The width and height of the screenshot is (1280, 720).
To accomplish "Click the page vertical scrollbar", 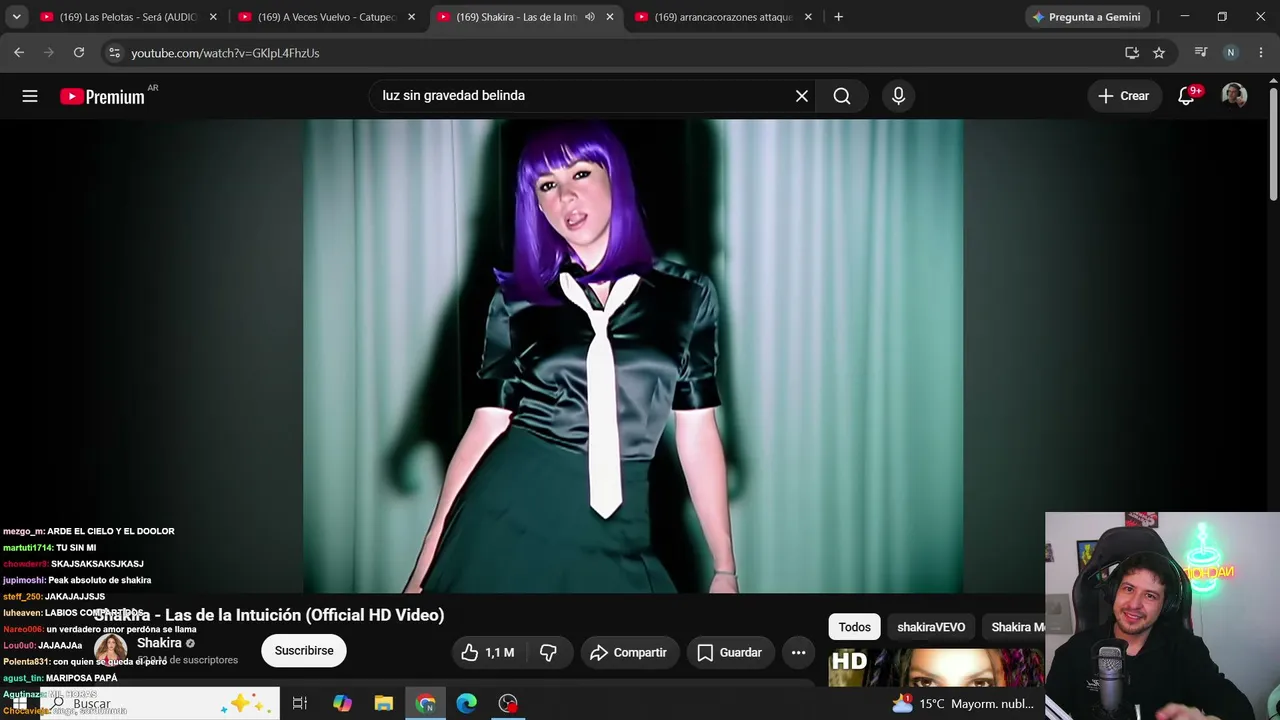I will click(1274, 145).
